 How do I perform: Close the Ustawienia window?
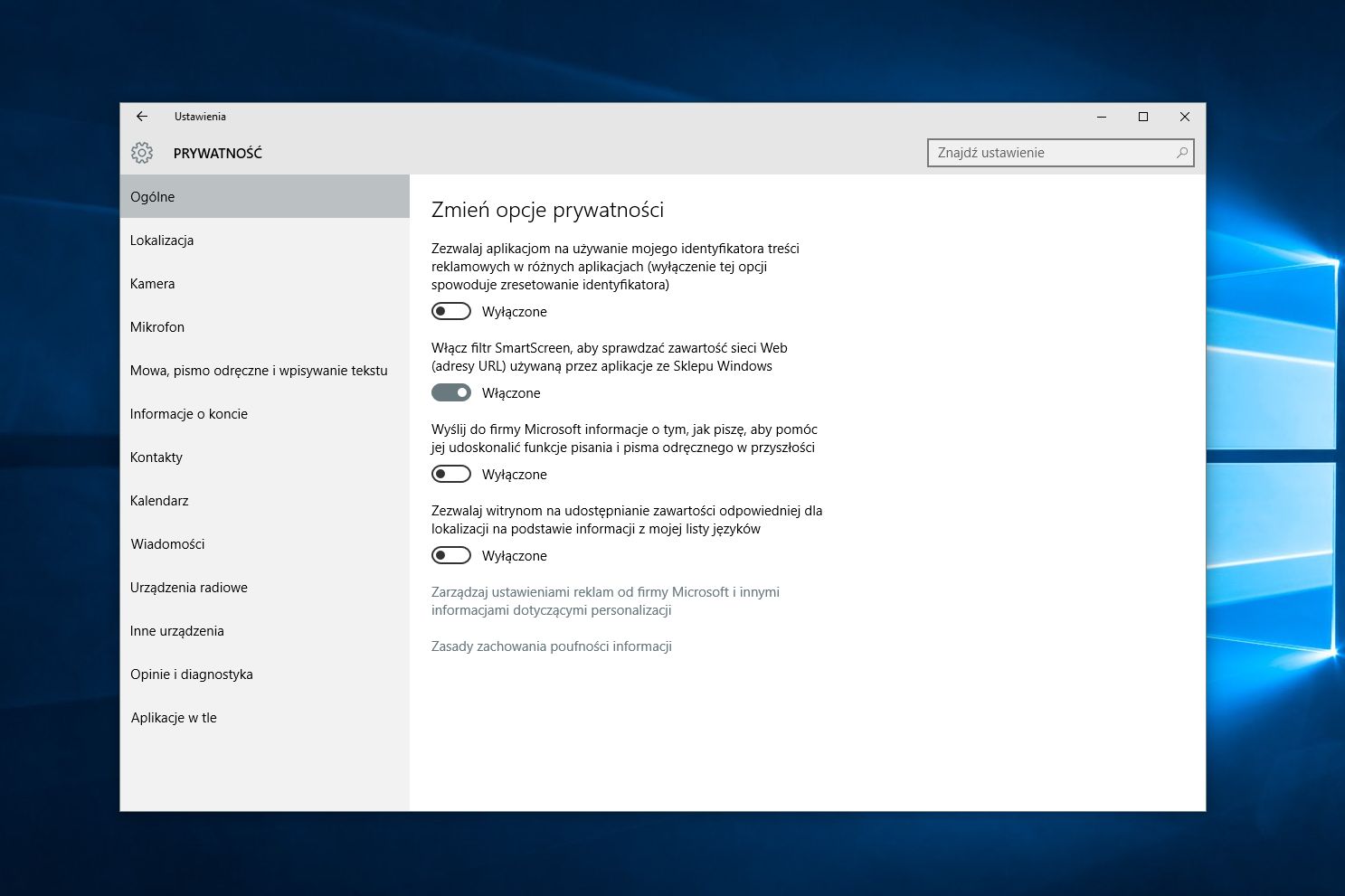[1185, 117]
